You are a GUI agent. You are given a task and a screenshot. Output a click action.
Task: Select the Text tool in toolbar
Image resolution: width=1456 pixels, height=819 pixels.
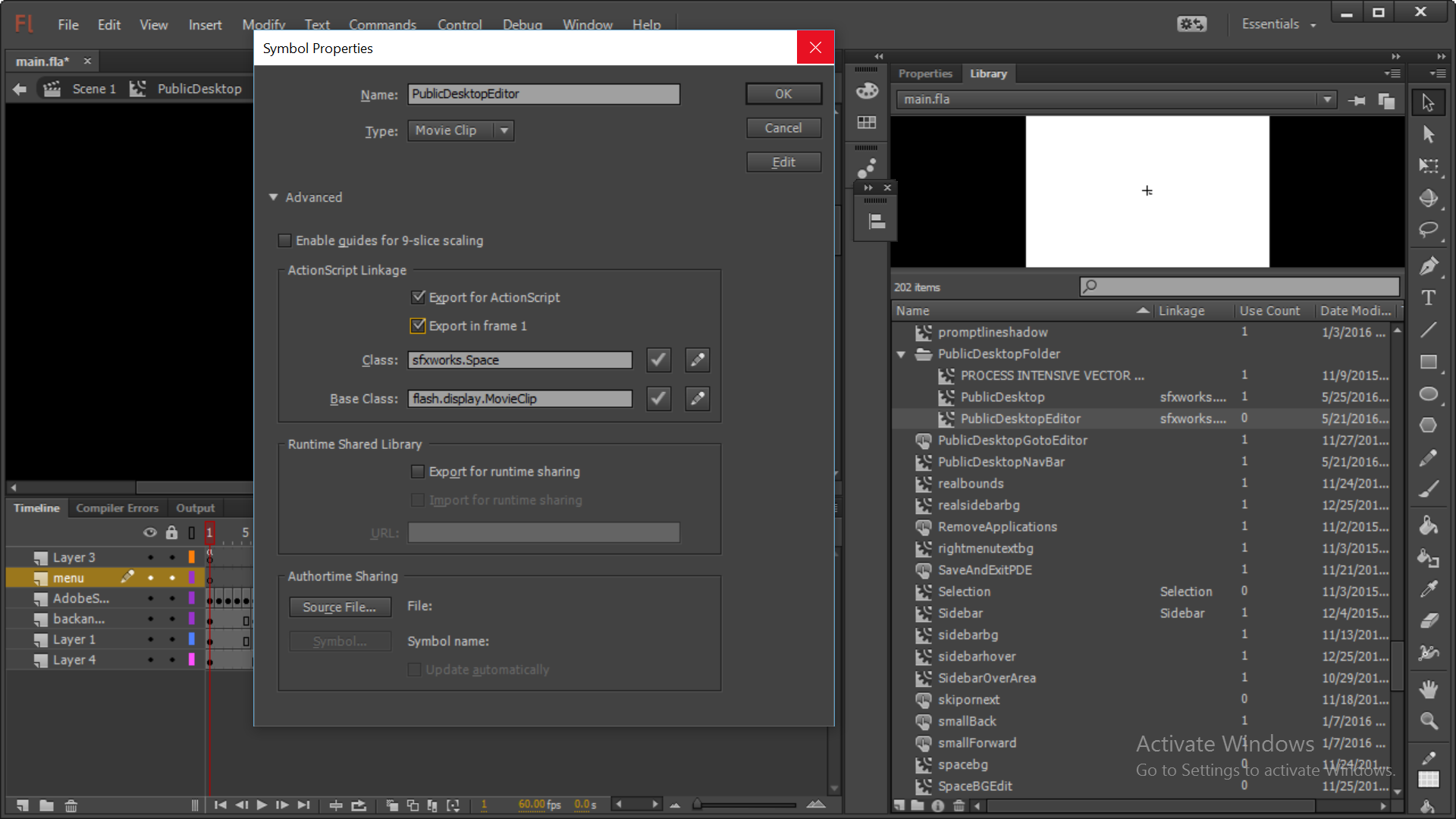1428,298
